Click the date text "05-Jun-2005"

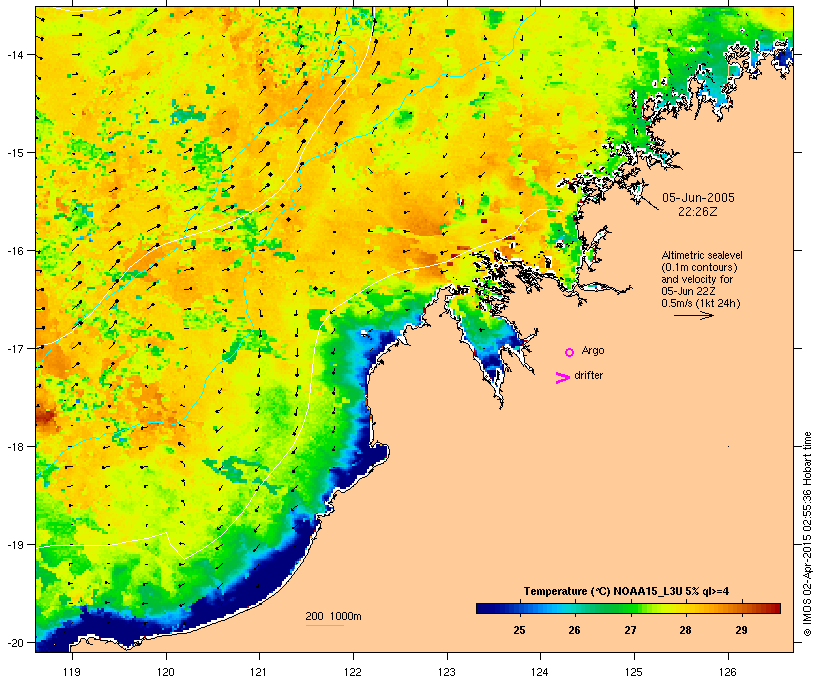click(x=698, y=198)
